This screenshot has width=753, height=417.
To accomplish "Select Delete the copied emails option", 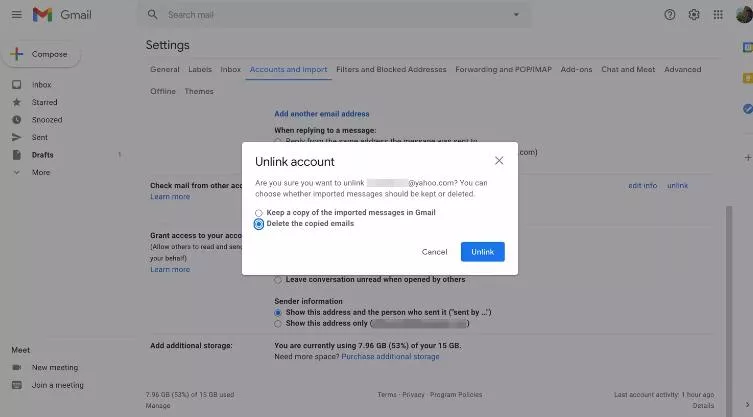I will click(x=259, y=224).
